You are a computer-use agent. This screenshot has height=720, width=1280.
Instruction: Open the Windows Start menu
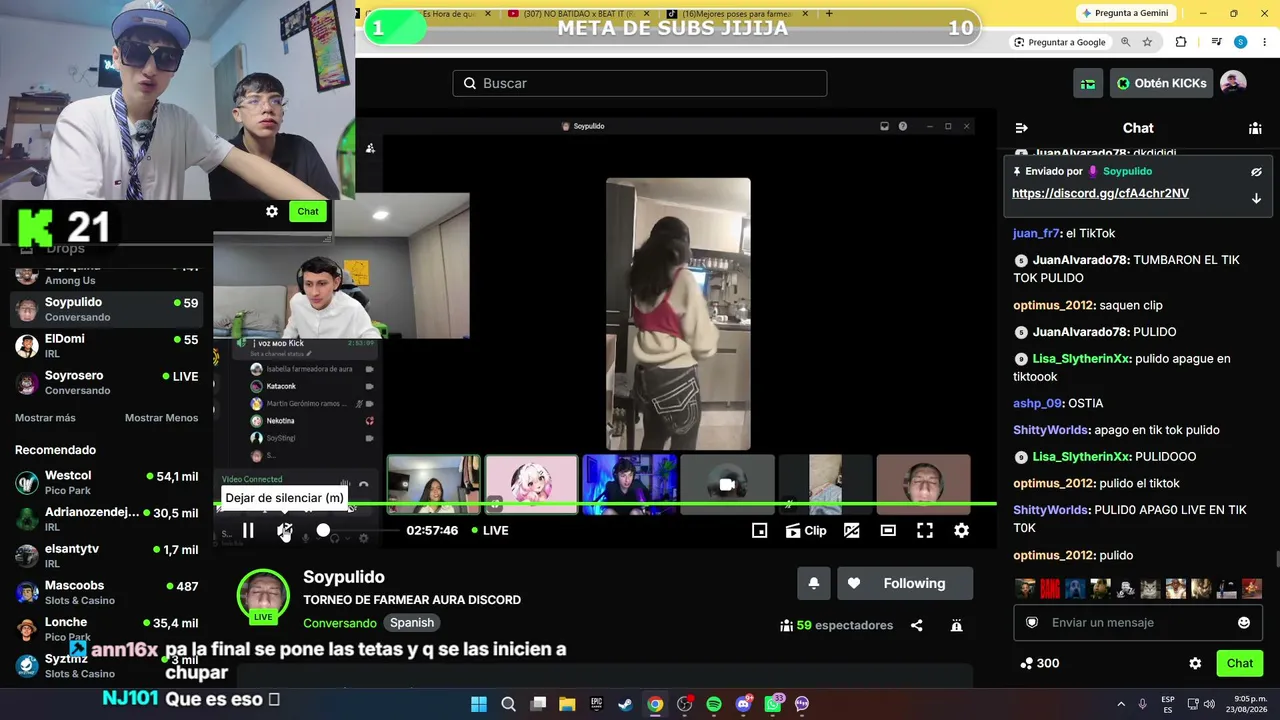[479, 704]
